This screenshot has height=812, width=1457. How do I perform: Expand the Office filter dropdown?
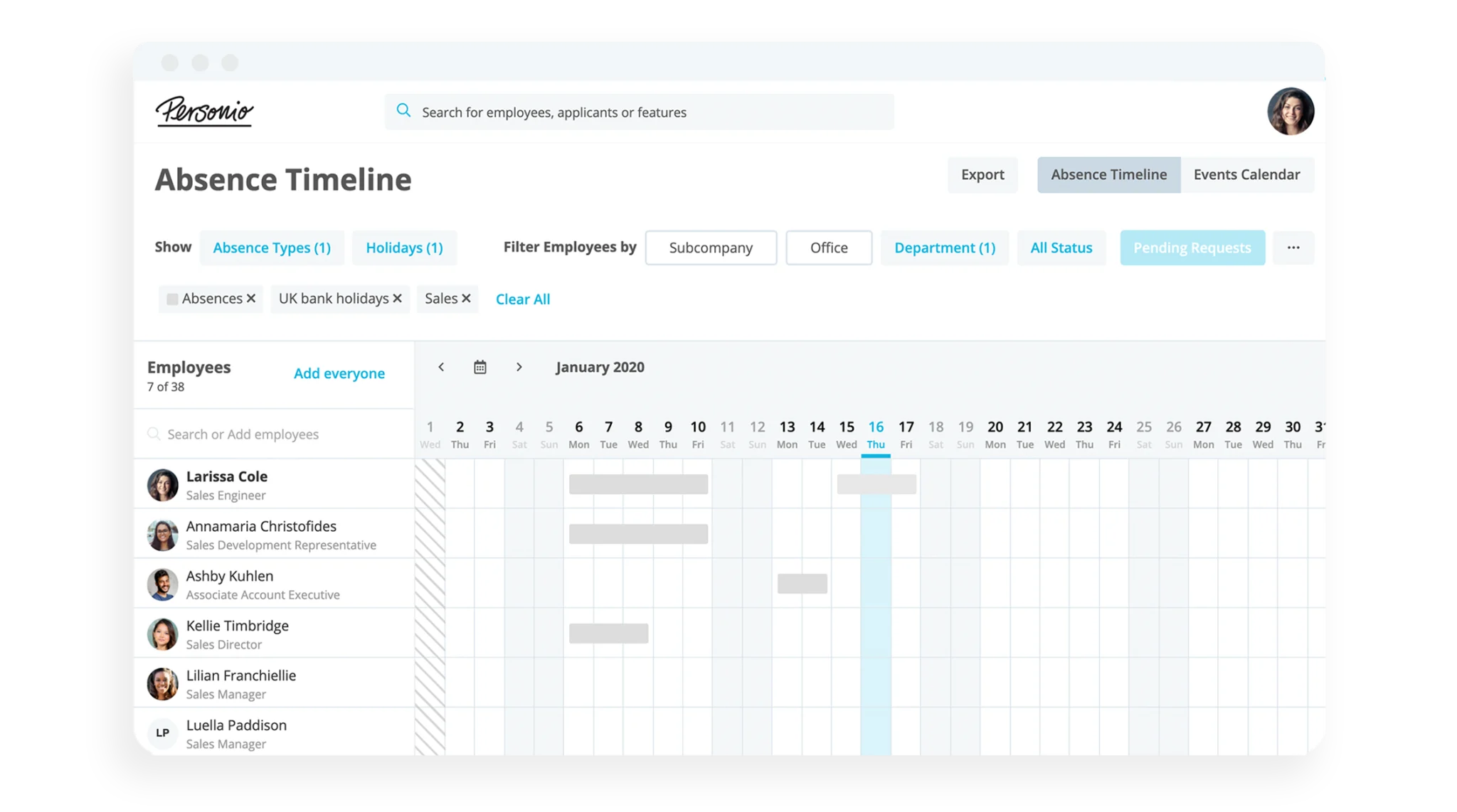[x=828, y=247]
